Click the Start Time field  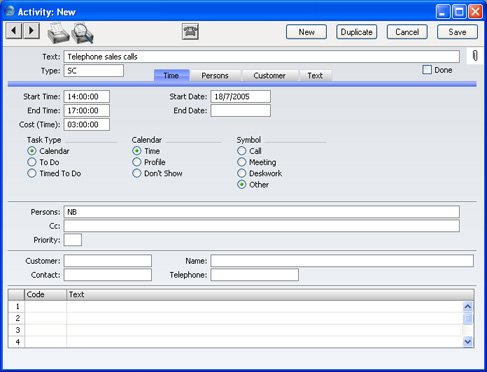coord(87,97)
